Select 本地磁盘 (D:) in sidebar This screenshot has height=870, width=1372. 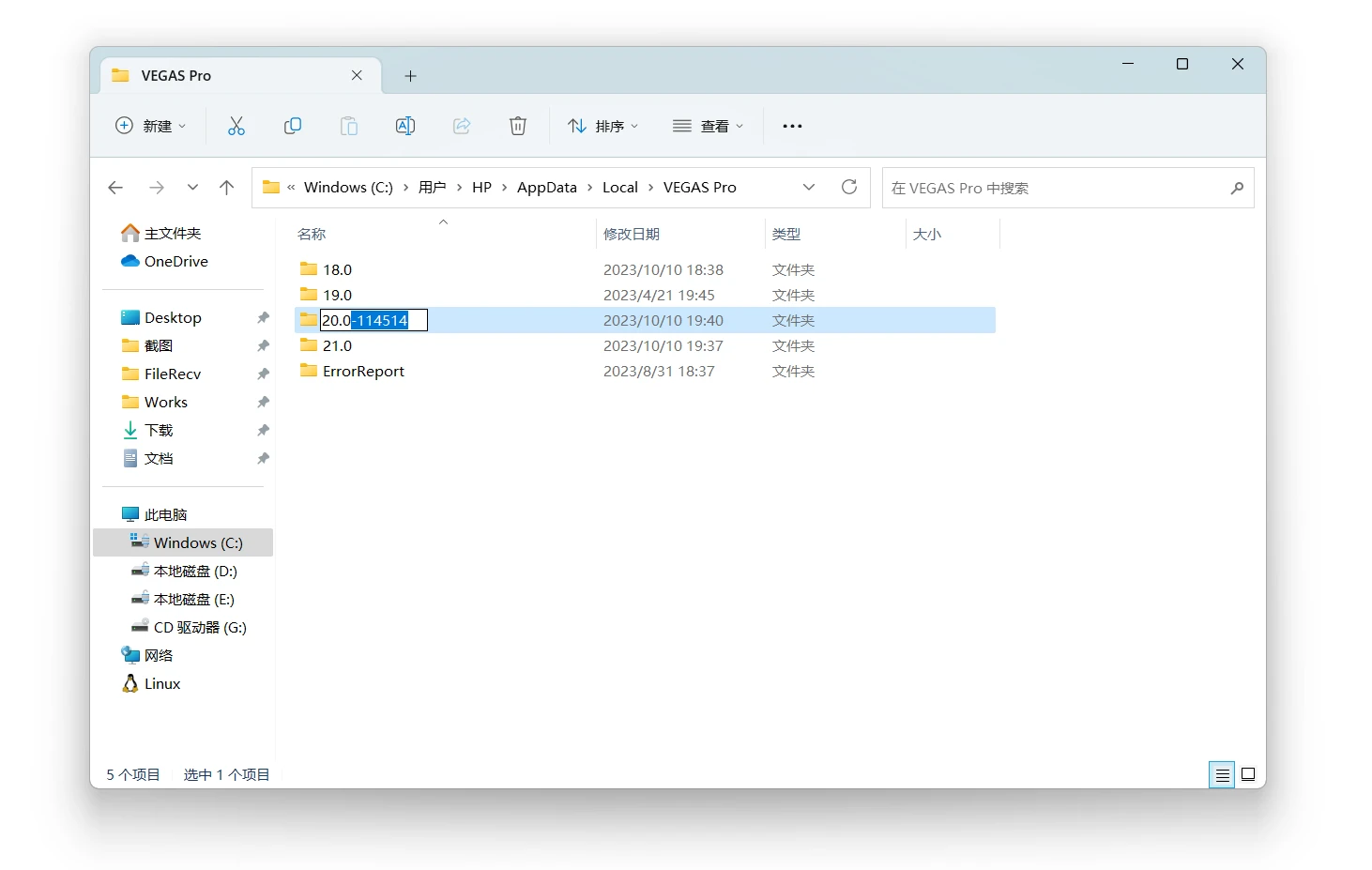[x=184, y=572]
